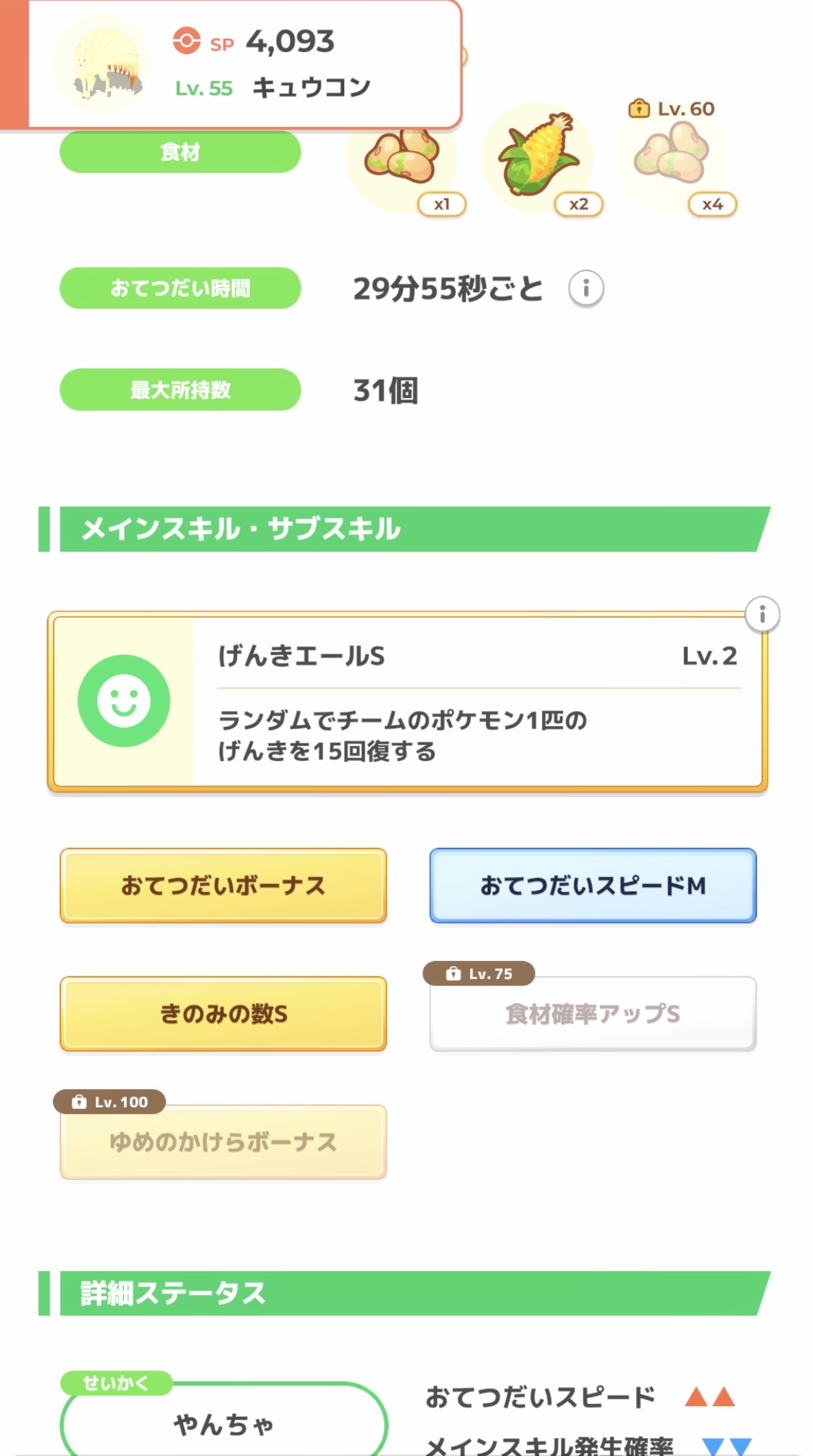Tap the corn ingredient icon
The width and height of the screenshot is (813, 1456).
(x=538, y=157)
